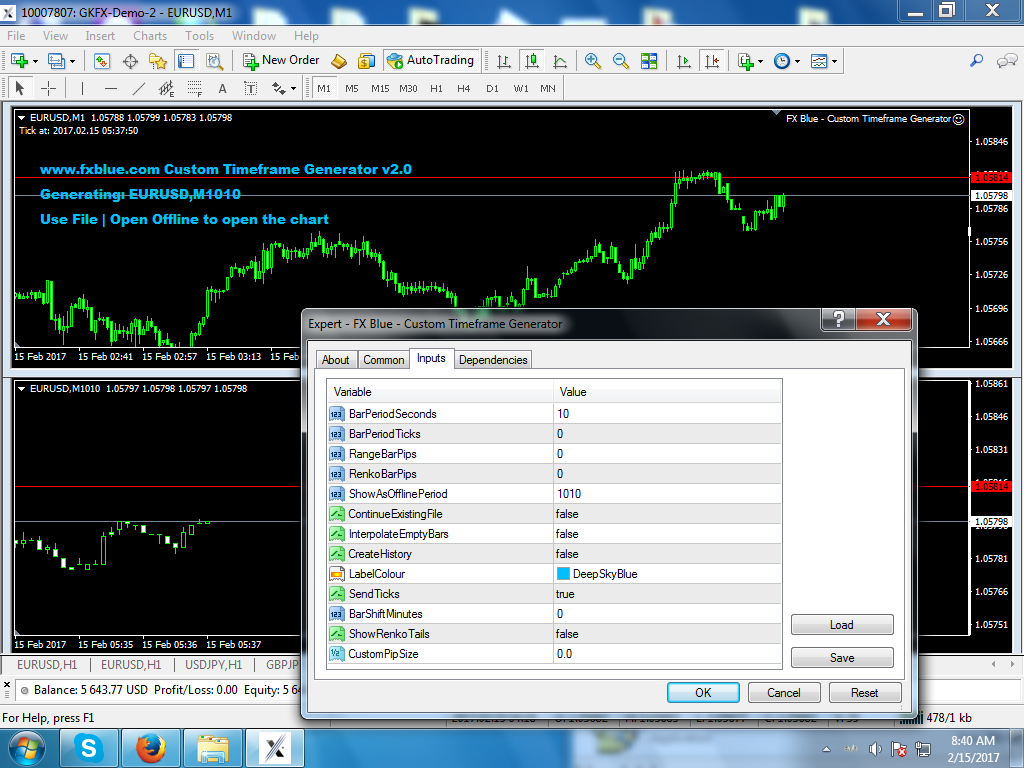Click the Zoom In magnifier icon

[592, 61]
